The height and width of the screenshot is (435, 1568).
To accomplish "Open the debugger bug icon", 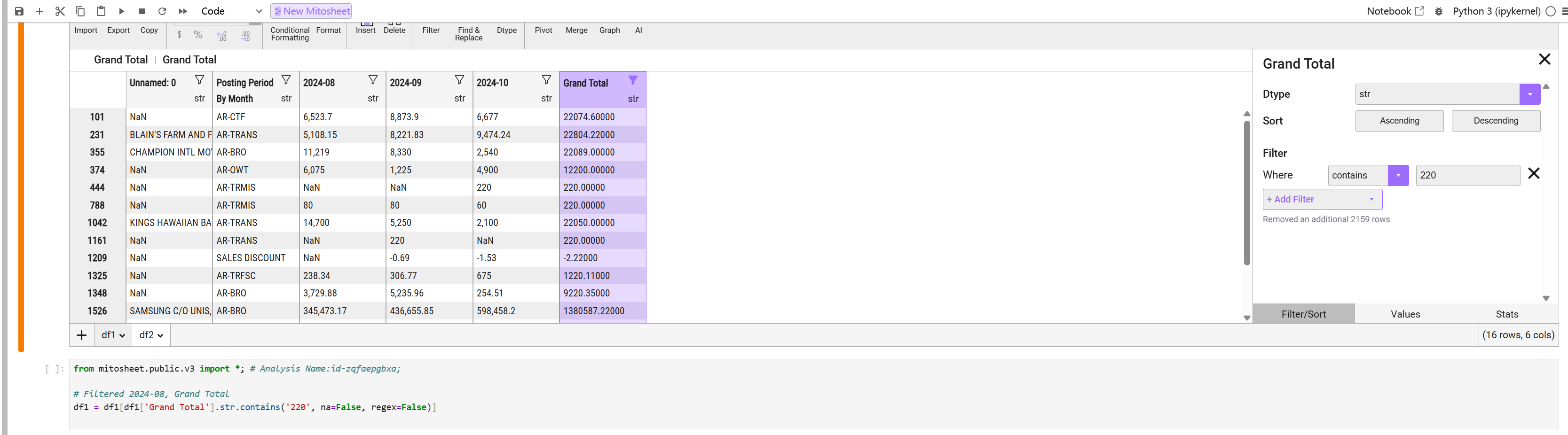I will coord(1438,11).
